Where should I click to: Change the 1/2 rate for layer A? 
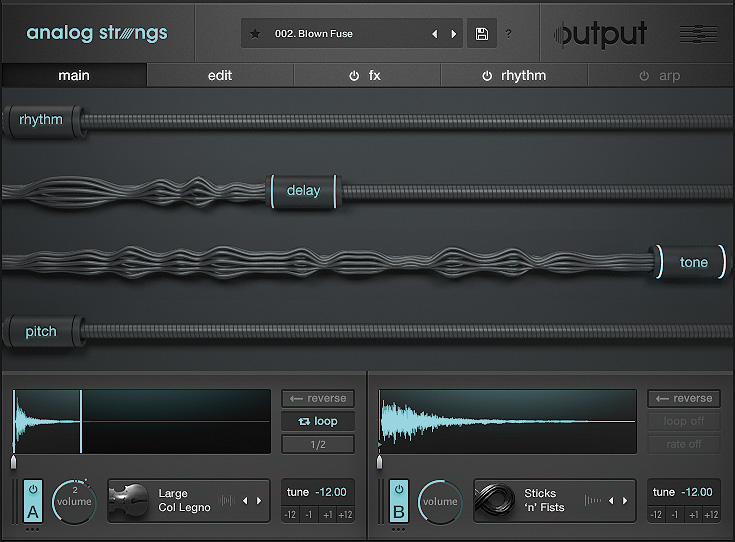click(x=318, y=444)
